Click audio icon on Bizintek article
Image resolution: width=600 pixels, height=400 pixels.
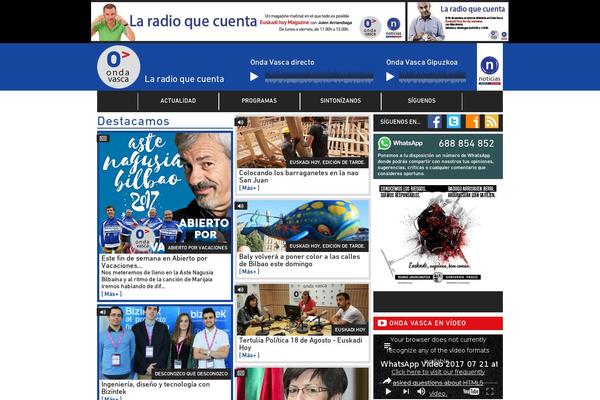click(103, 312)
